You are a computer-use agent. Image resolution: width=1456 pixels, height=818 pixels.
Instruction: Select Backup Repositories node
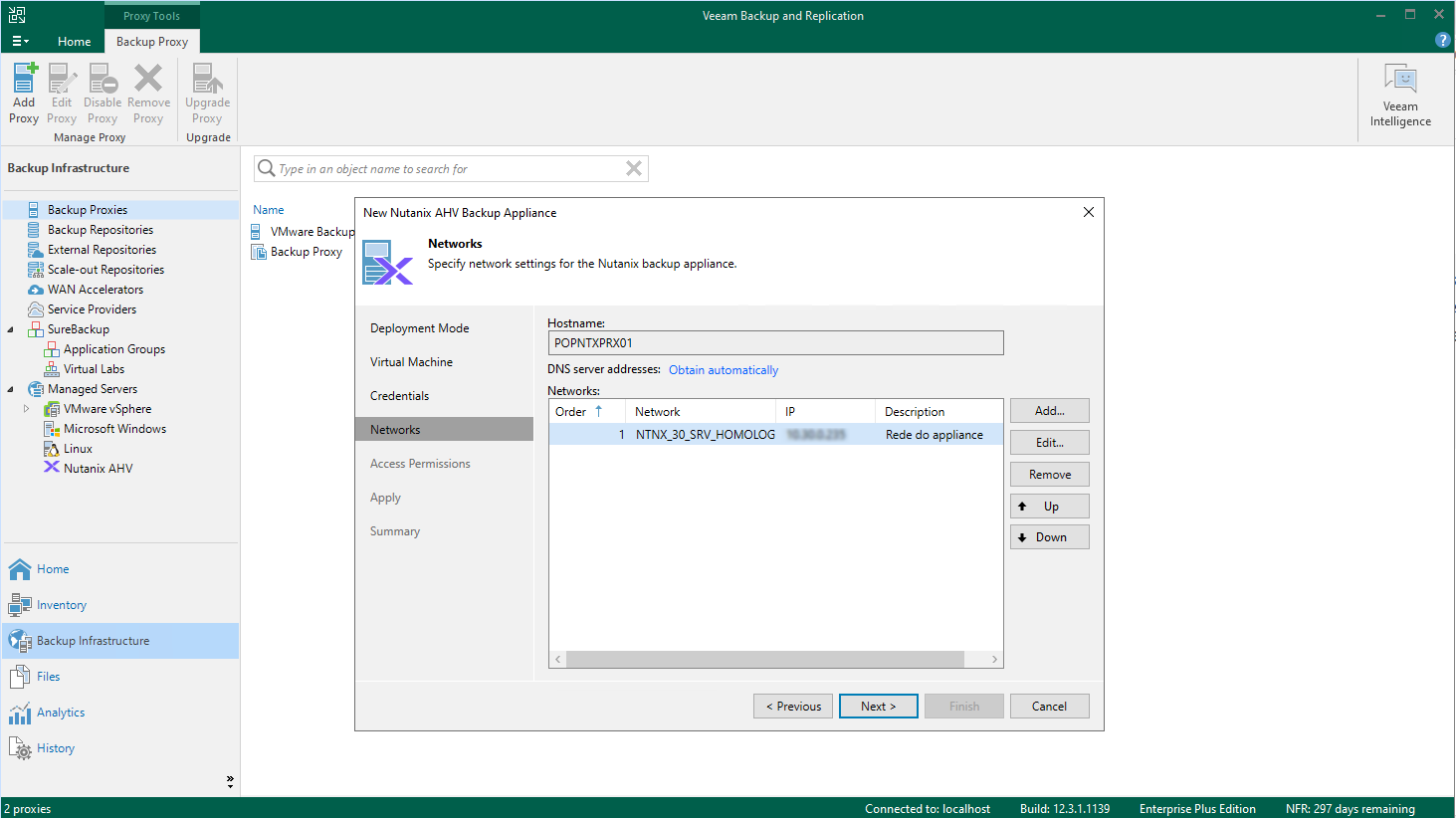(101, 230)
